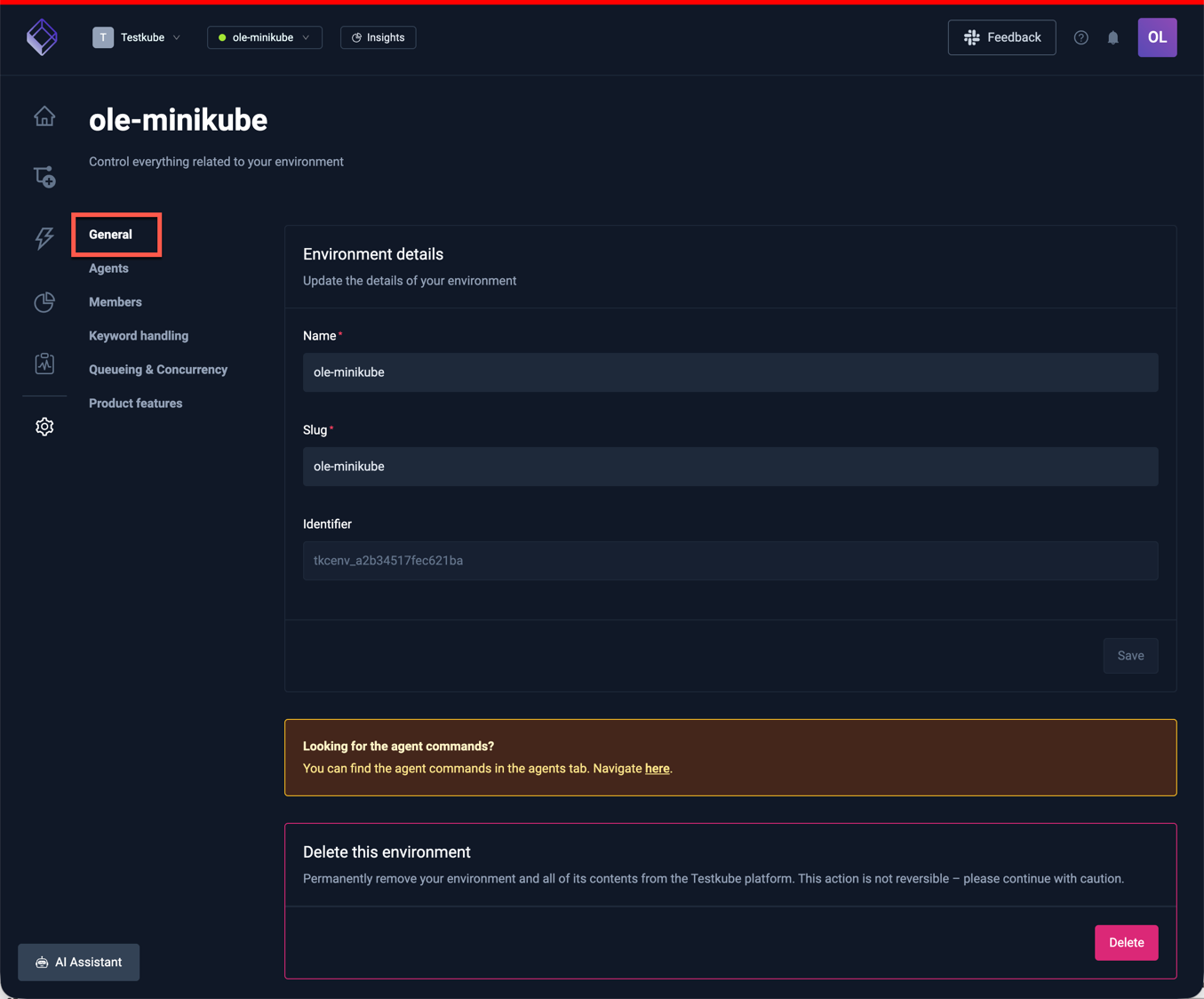Open the pie chart analytics icon
Viewport: 1204px width, 999px height.
44,302
